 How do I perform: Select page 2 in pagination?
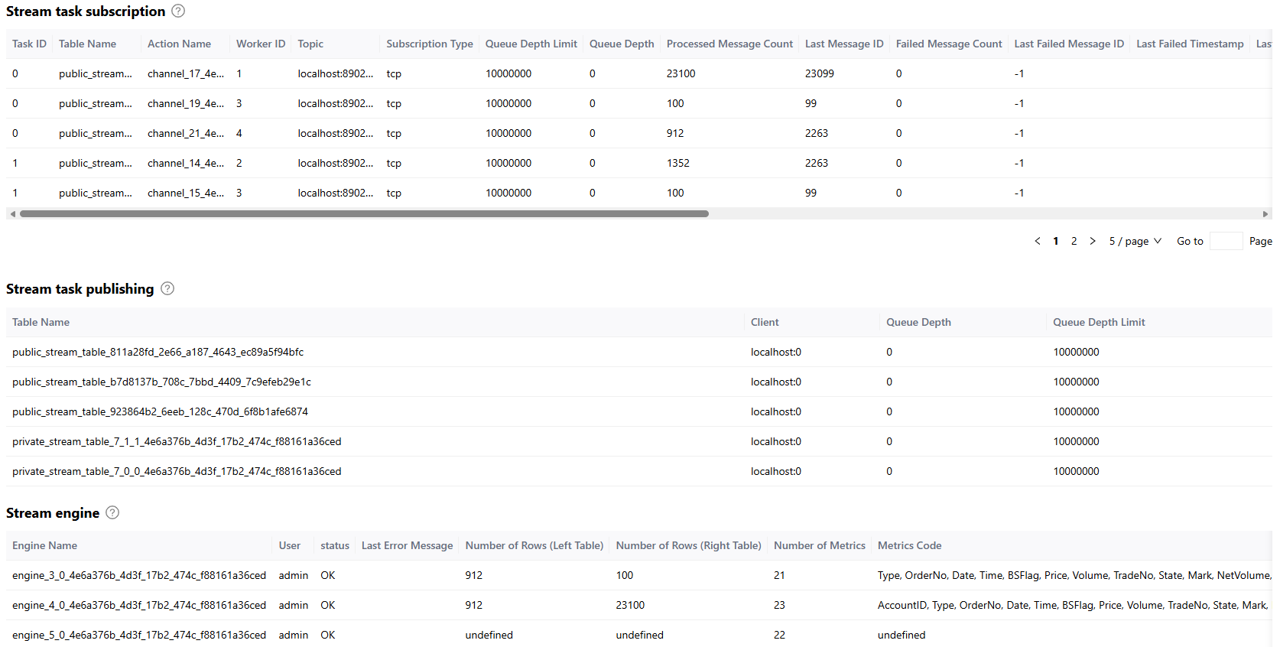(x=1074, y=241)
